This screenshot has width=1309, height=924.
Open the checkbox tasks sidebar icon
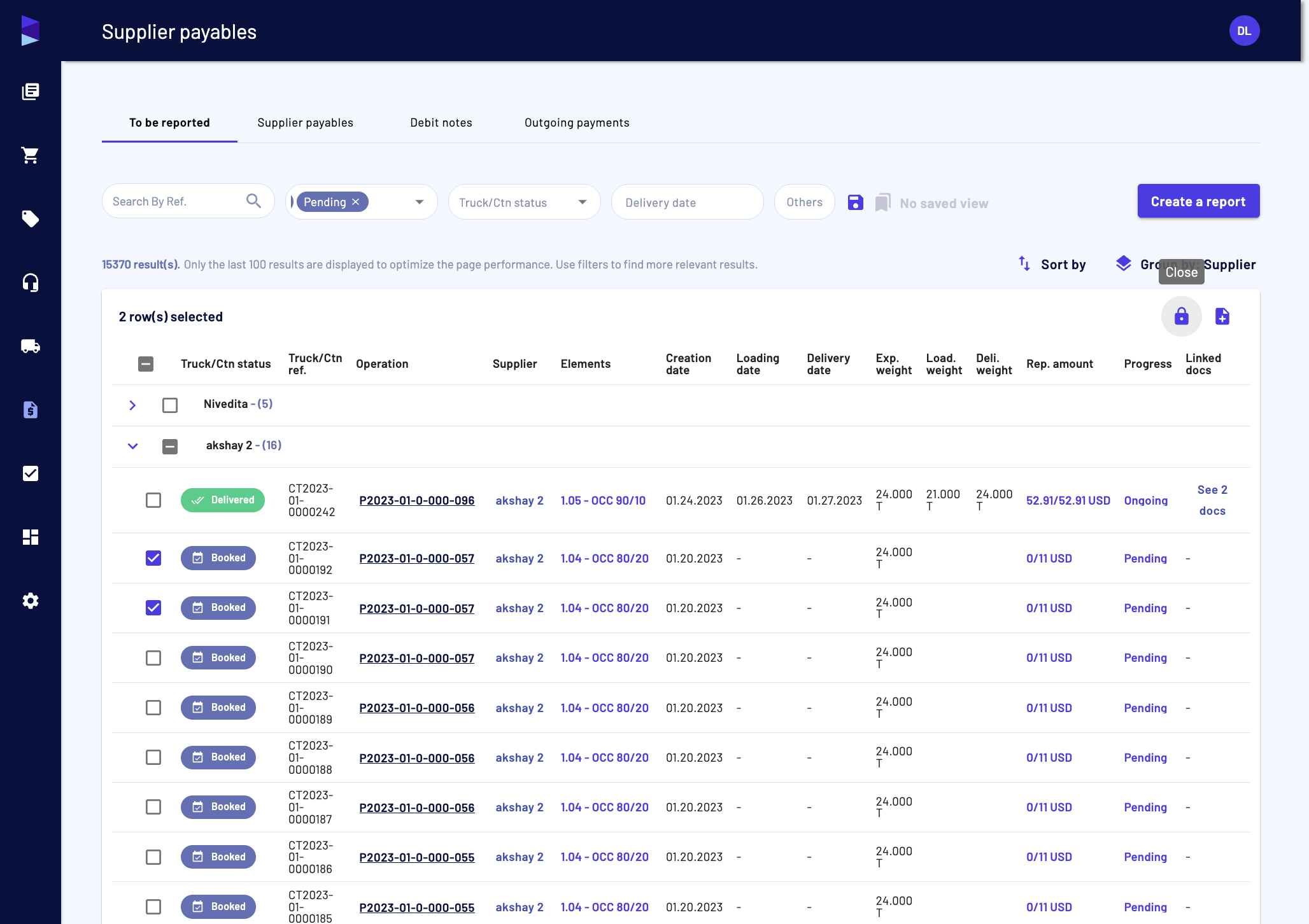[x=30, y=473]
